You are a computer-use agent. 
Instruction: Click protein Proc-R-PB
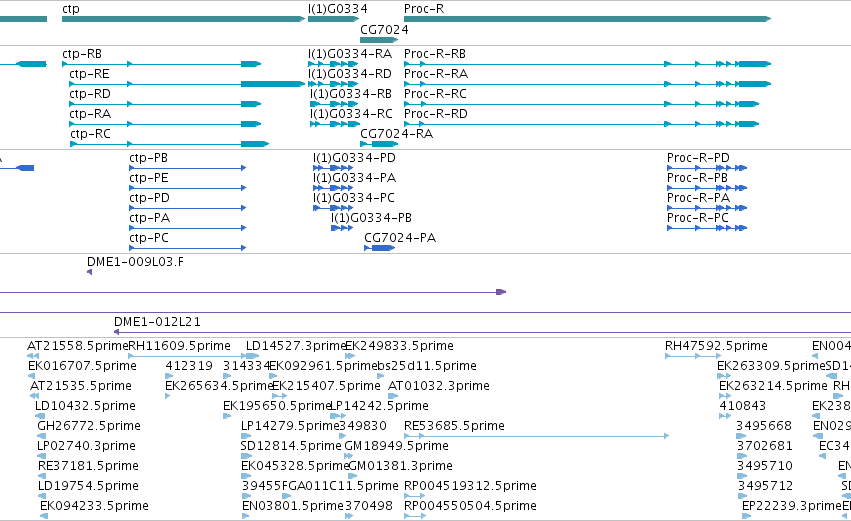pos(707,188)
